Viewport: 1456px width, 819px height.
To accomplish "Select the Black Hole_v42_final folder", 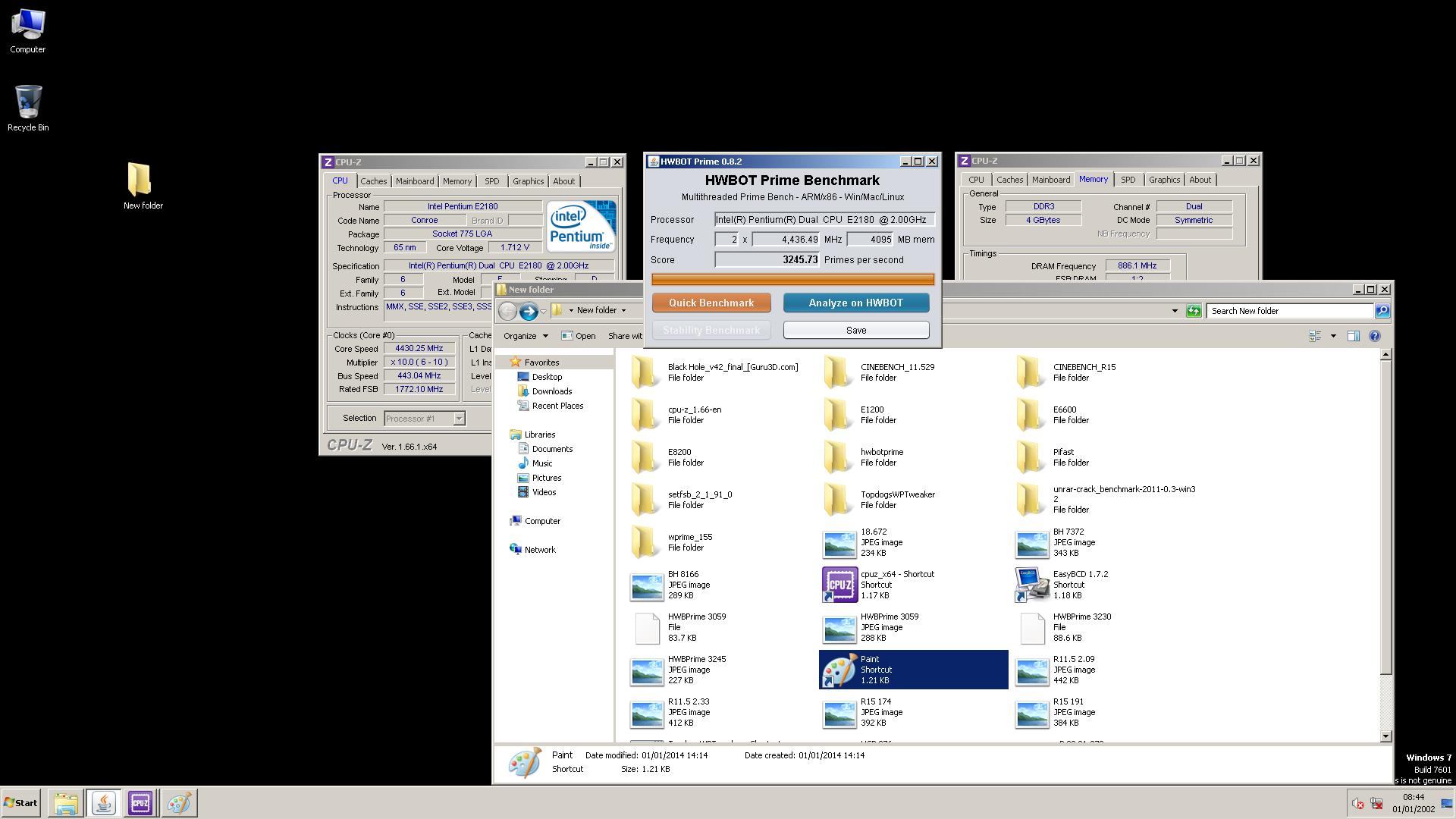I will 714,372.
